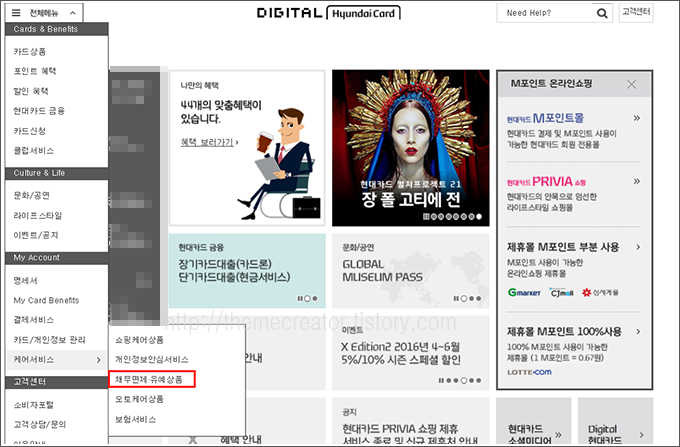Click the Digital Hyundai Card logo
This screenshot has height=447, width=680.
point(328,13)
